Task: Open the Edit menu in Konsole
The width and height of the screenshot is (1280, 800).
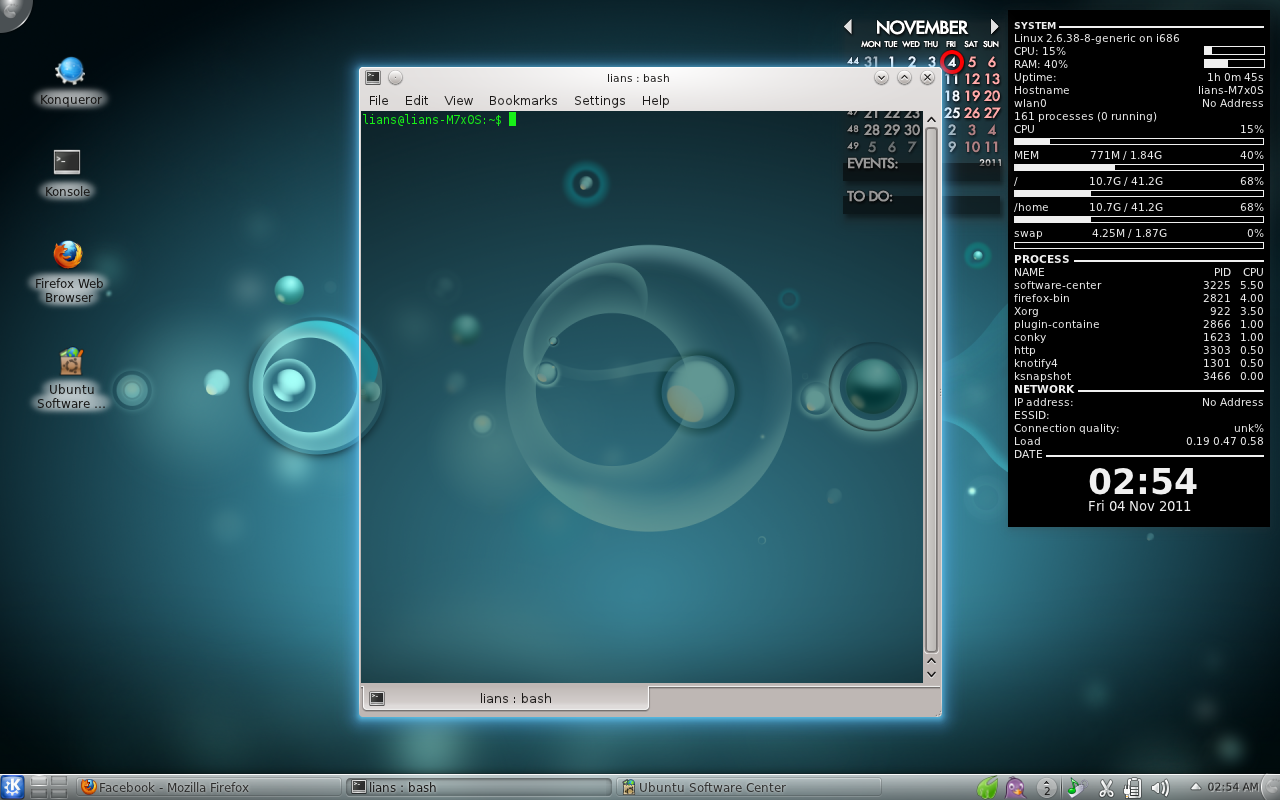Action: [x=416, y=100]
